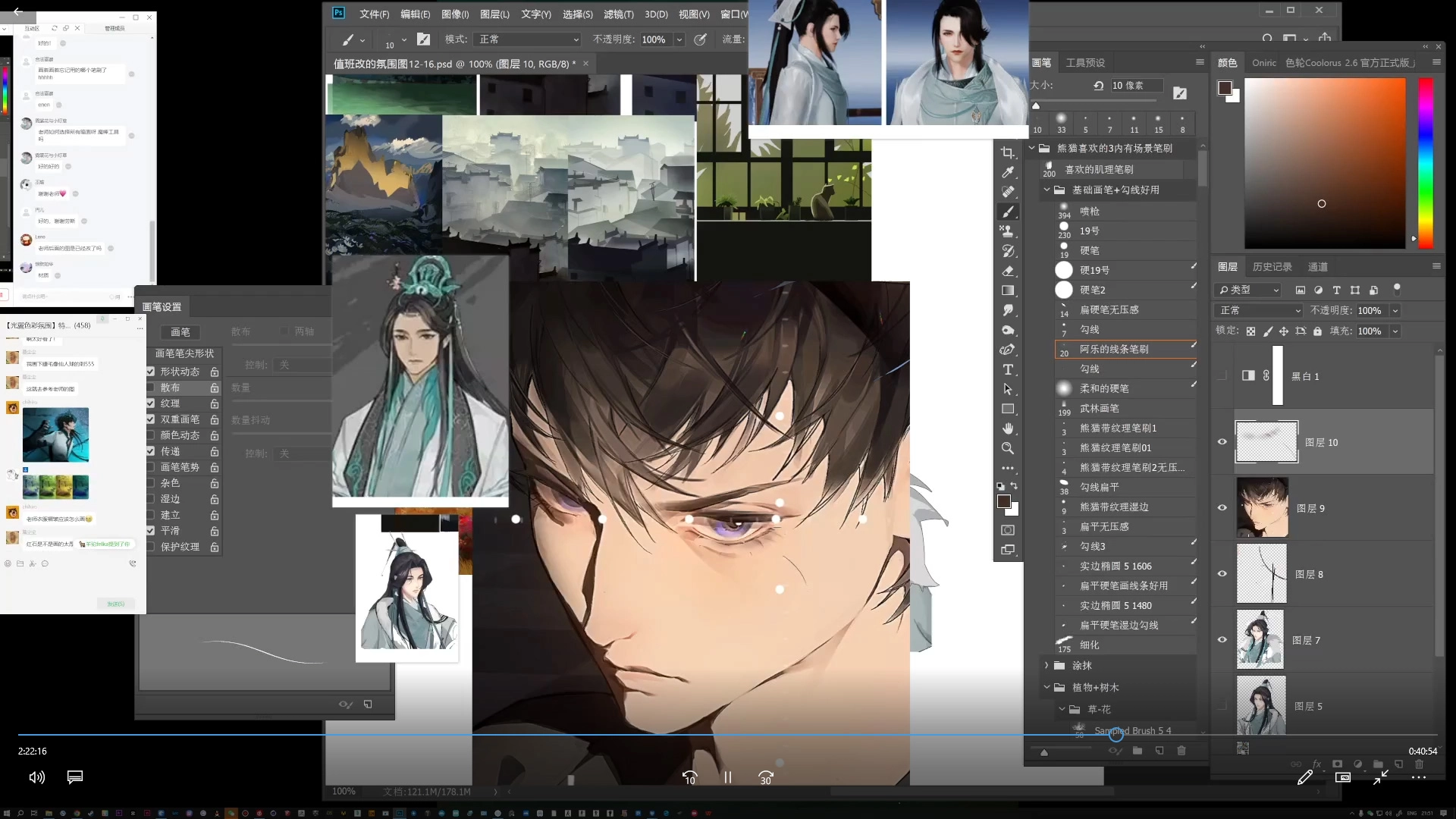Open the 滤镜(T) menu
Viewport: 1456px width, 819px height.
(618, 14)
